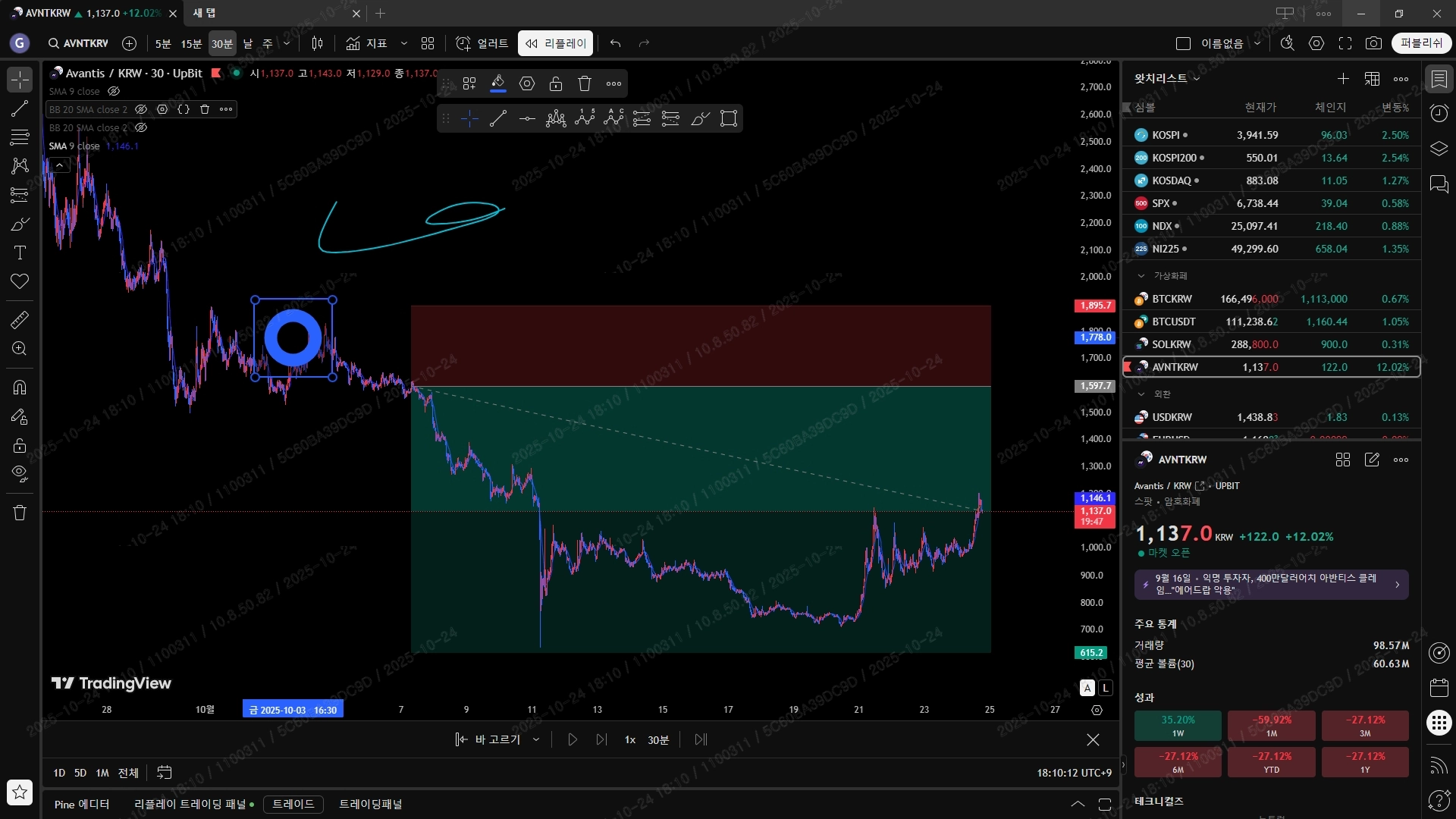1456x819 pixels.
Task: Select the text annotation tool
Action: tap(20, 253)
